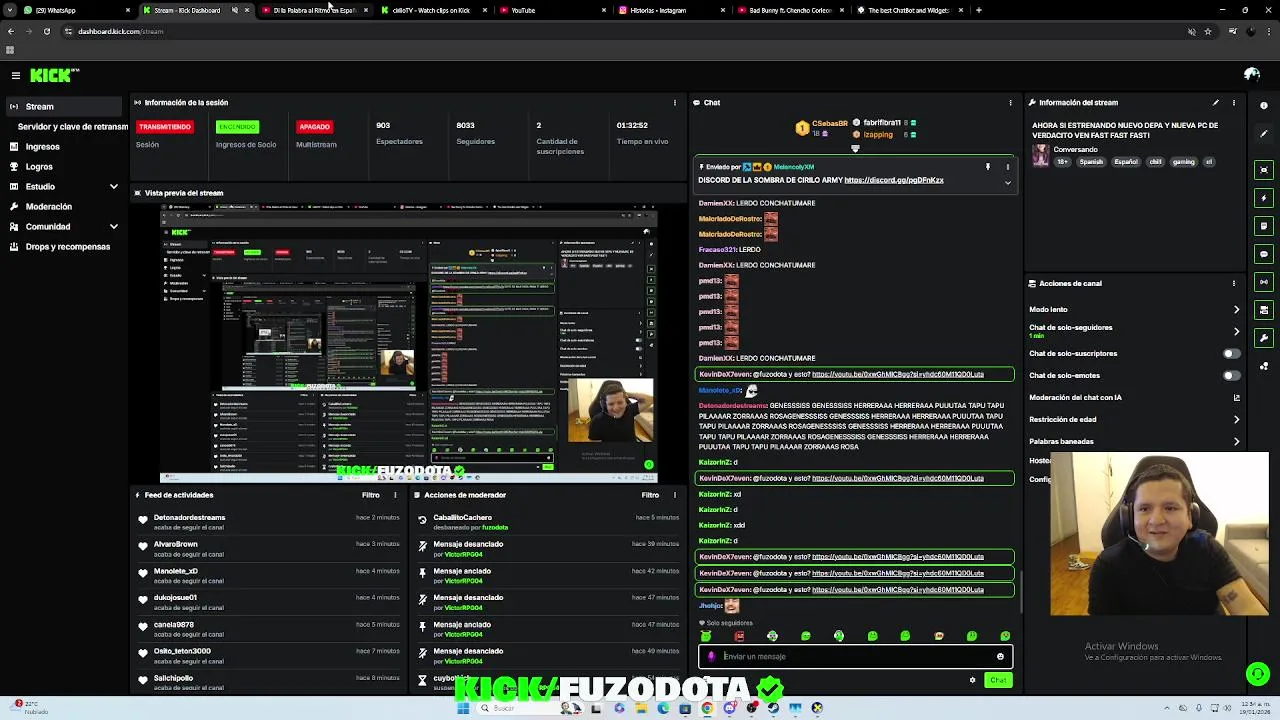
Task: Open the three-dot menu of the Chat panel
Action: pyautogui.click(x=1011, y=102)
